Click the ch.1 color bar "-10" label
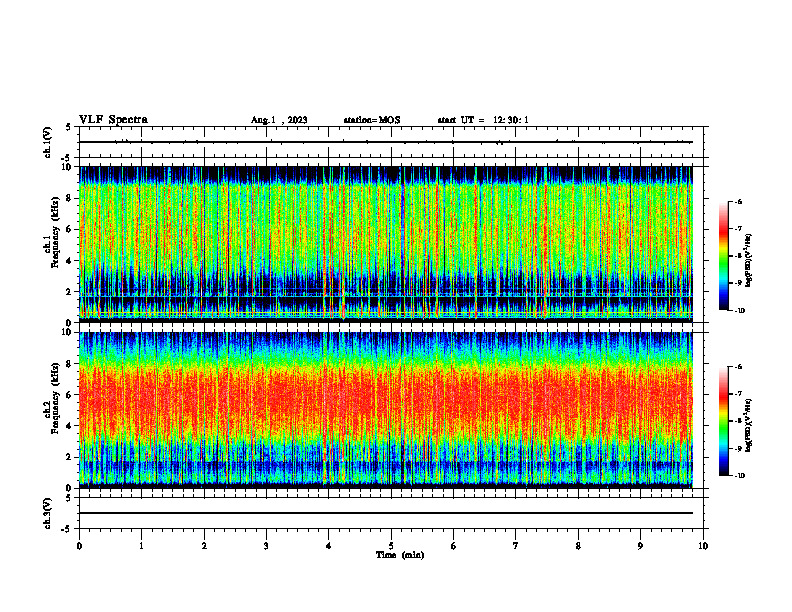 (x=740, y=311)
